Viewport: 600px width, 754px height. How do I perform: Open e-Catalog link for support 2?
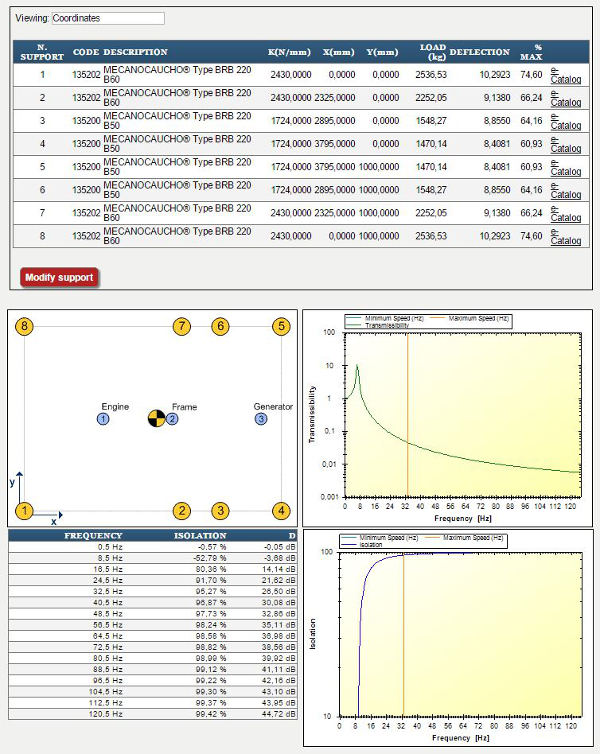click(565, 98)
